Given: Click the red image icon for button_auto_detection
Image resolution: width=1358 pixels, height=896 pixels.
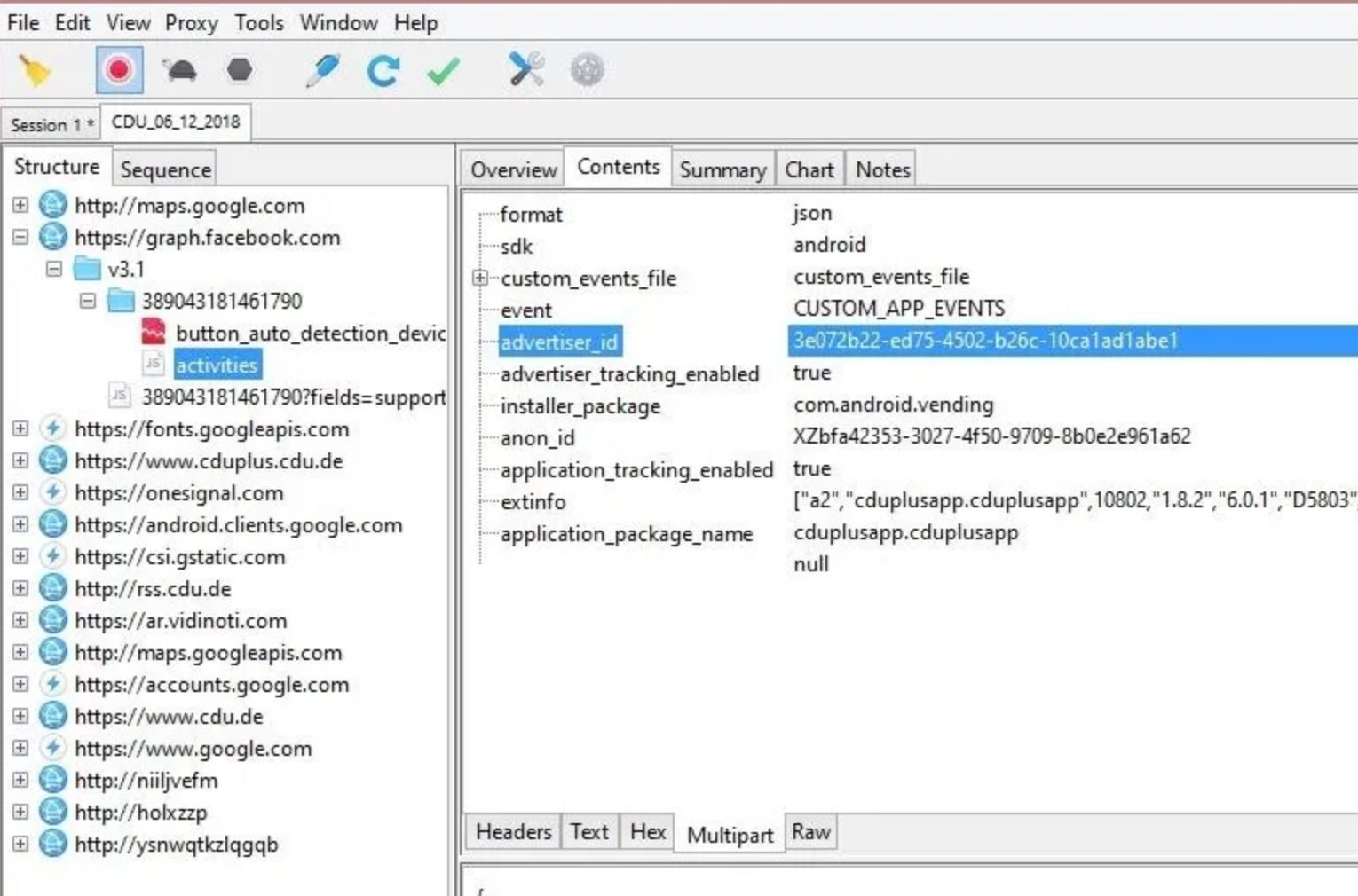Looking at the screenshot, I should 154,332.
